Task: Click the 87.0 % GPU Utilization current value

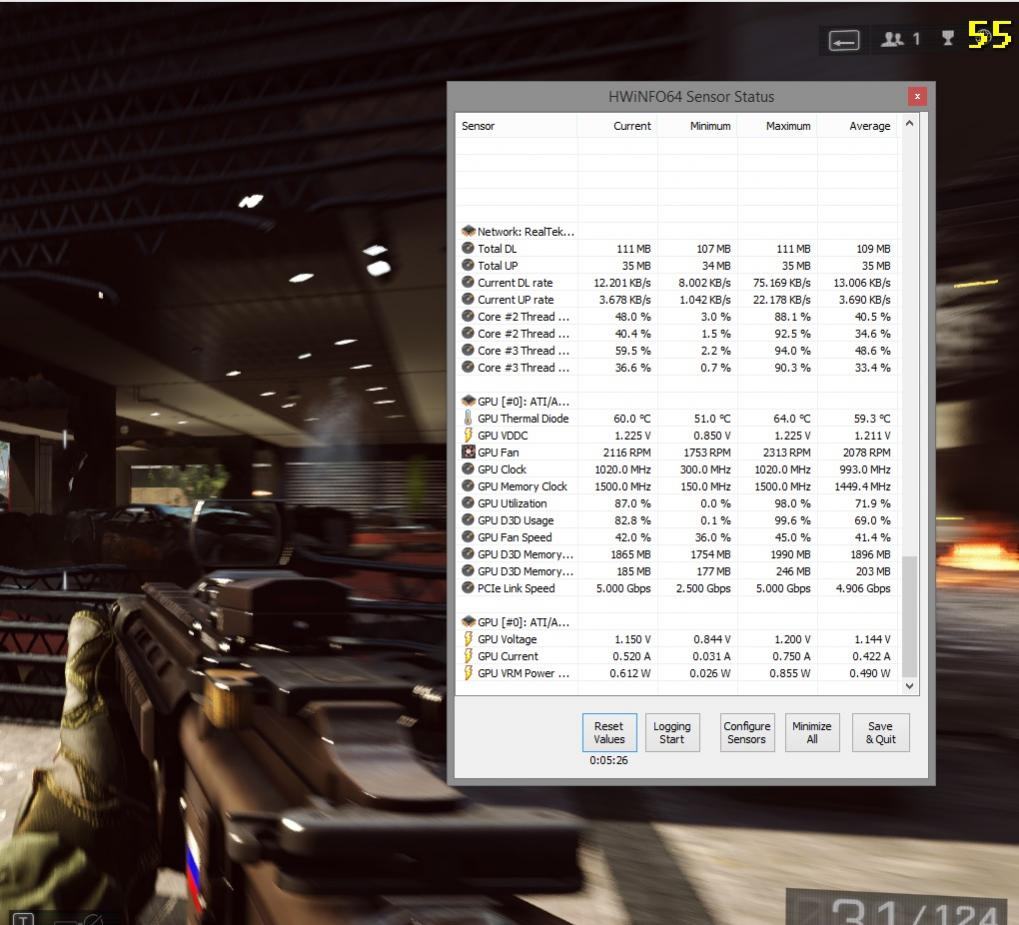Action: (x=632, y=503)
